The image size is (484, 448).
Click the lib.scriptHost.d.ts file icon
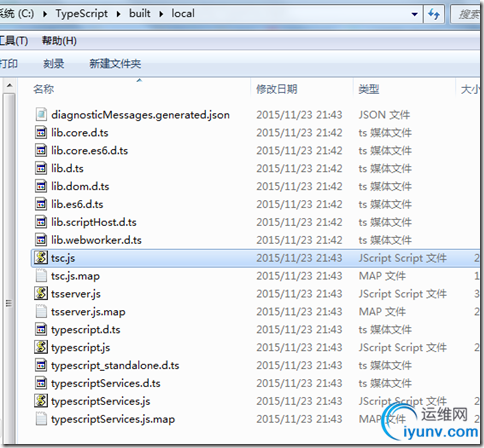pos(41,222)
